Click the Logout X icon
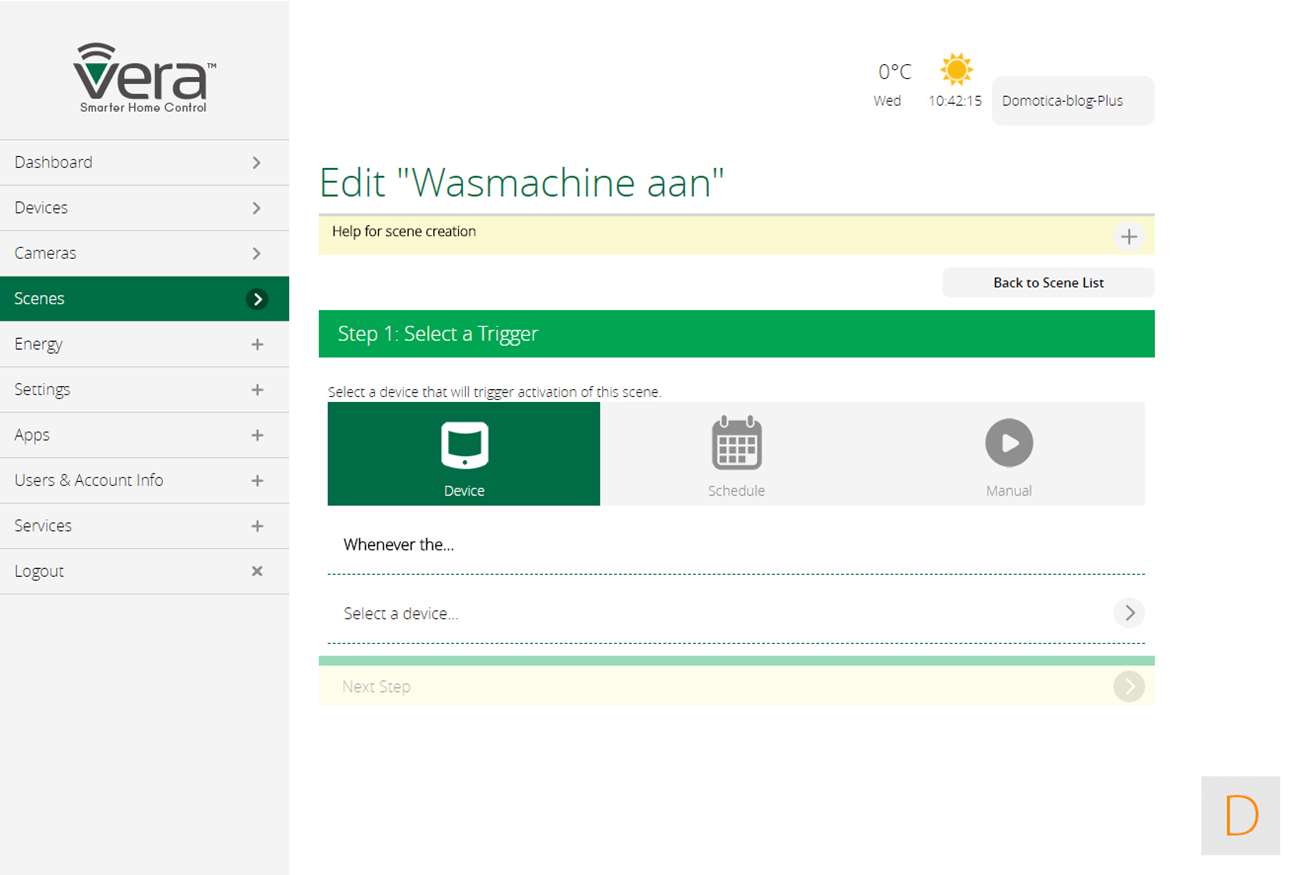1300x875 pixels. tap(257, 571)
